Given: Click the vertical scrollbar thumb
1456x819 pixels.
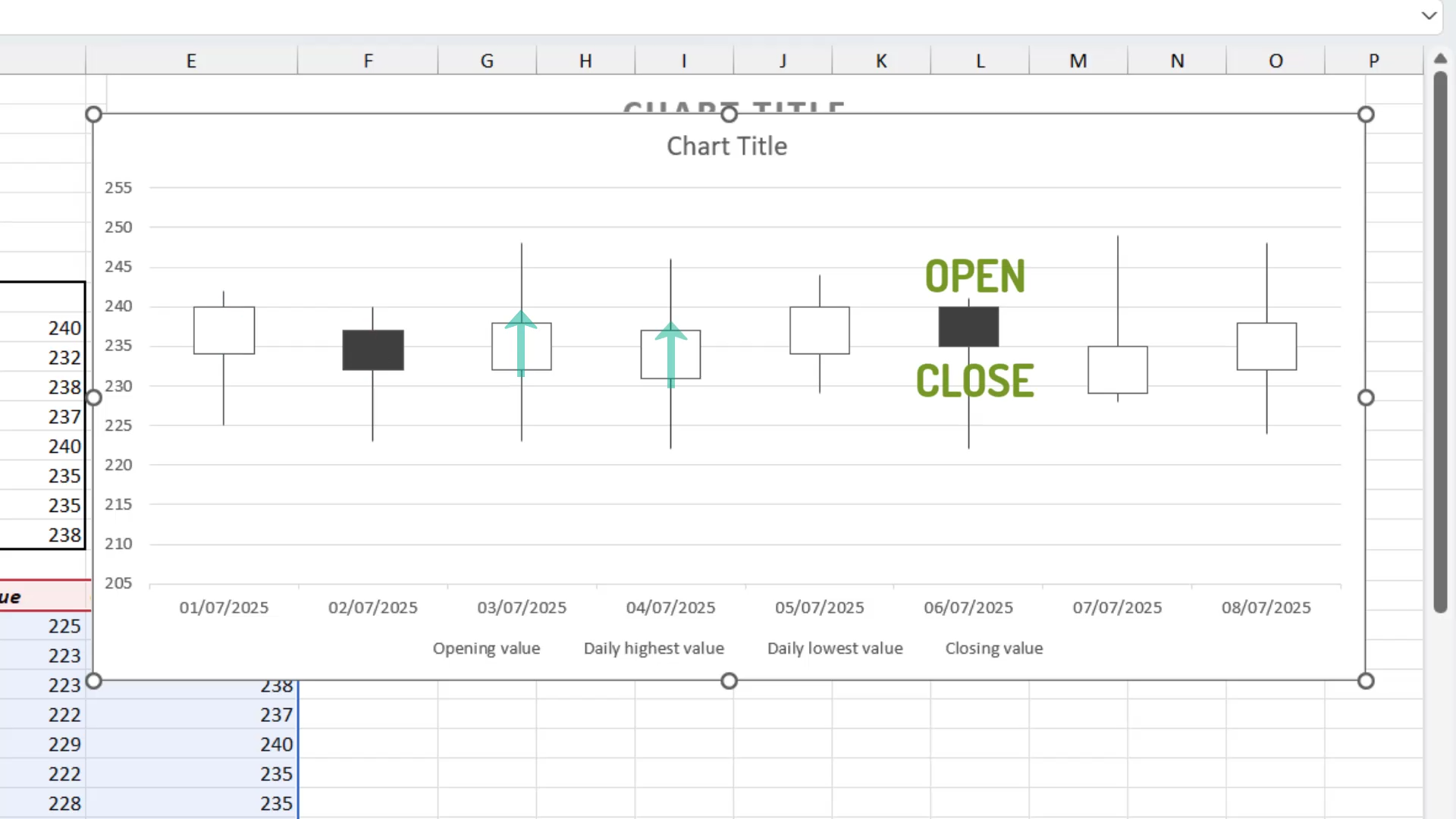Looking at the screenshot, I should point(1440,343).
